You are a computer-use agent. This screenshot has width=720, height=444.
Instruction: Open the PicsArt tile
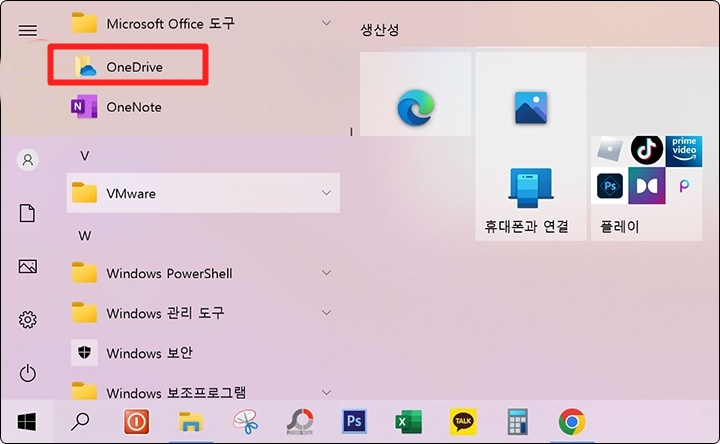pos(684,185)
